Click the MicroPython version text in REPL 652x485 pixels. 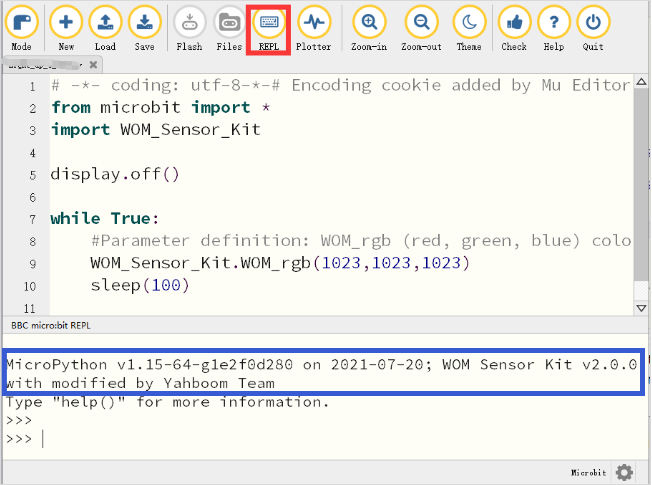[x=321, y=374]
